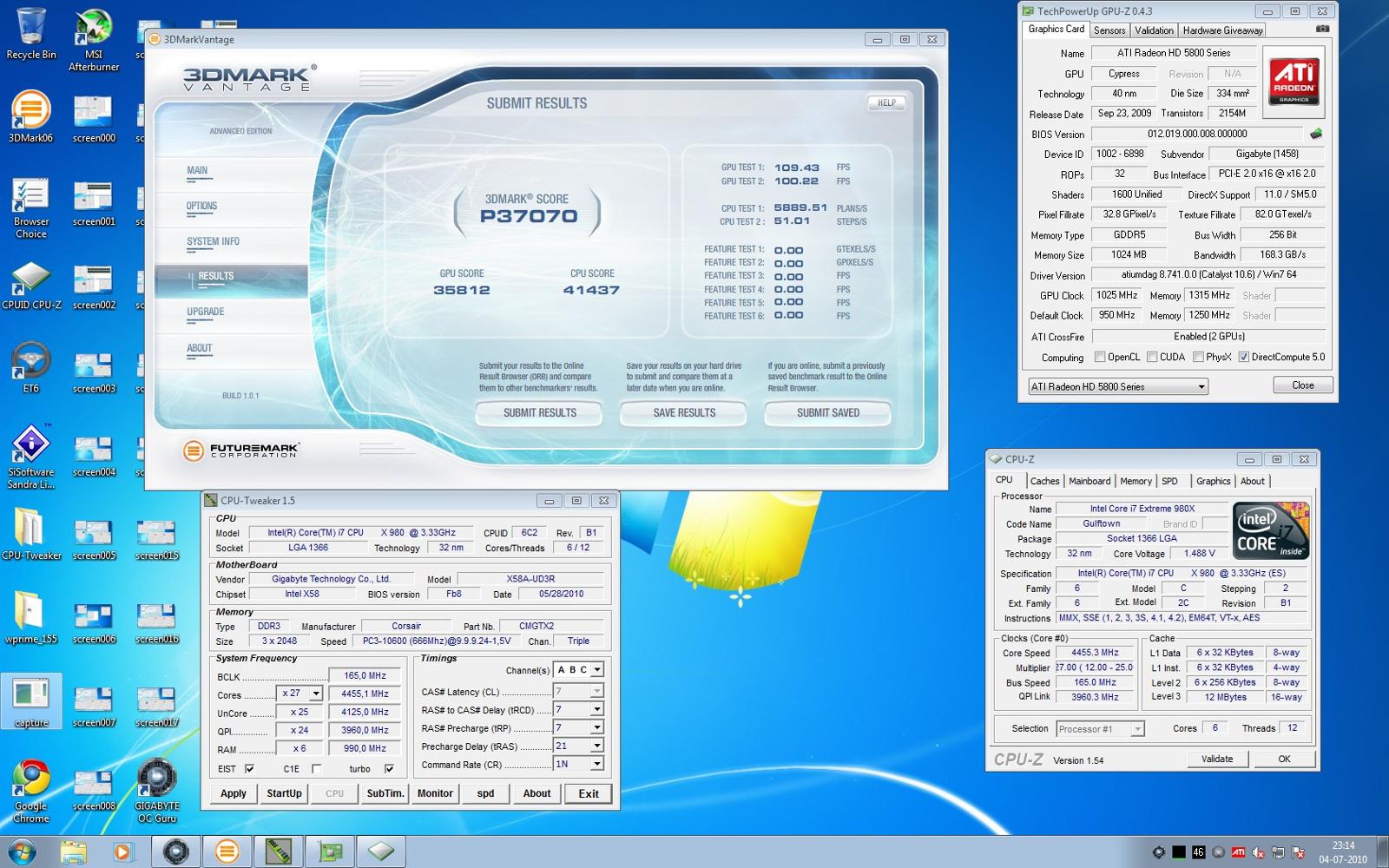1389x868 pixels.
Task: Switch to the Sensors tab in GPU-Z
Action: [x=1109, y=30]
